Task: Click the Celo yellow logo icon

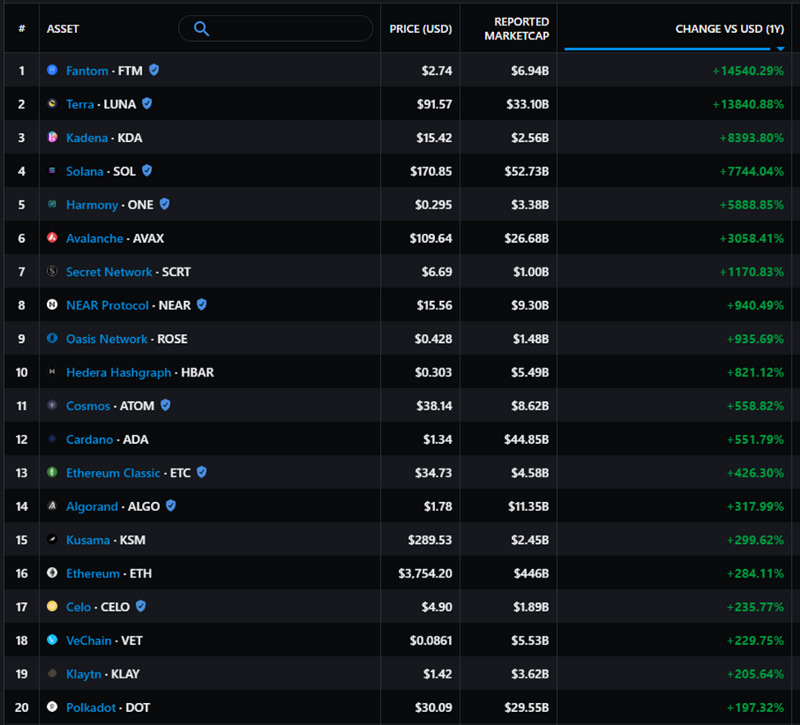Action: tap(52, 606)
